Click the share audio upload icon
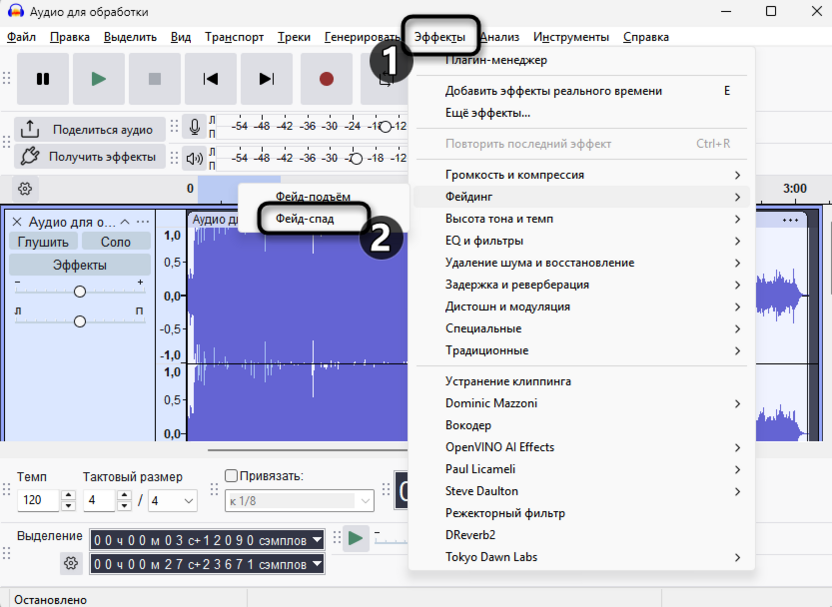This screenshot has height=607, width=832. (30, 129)
